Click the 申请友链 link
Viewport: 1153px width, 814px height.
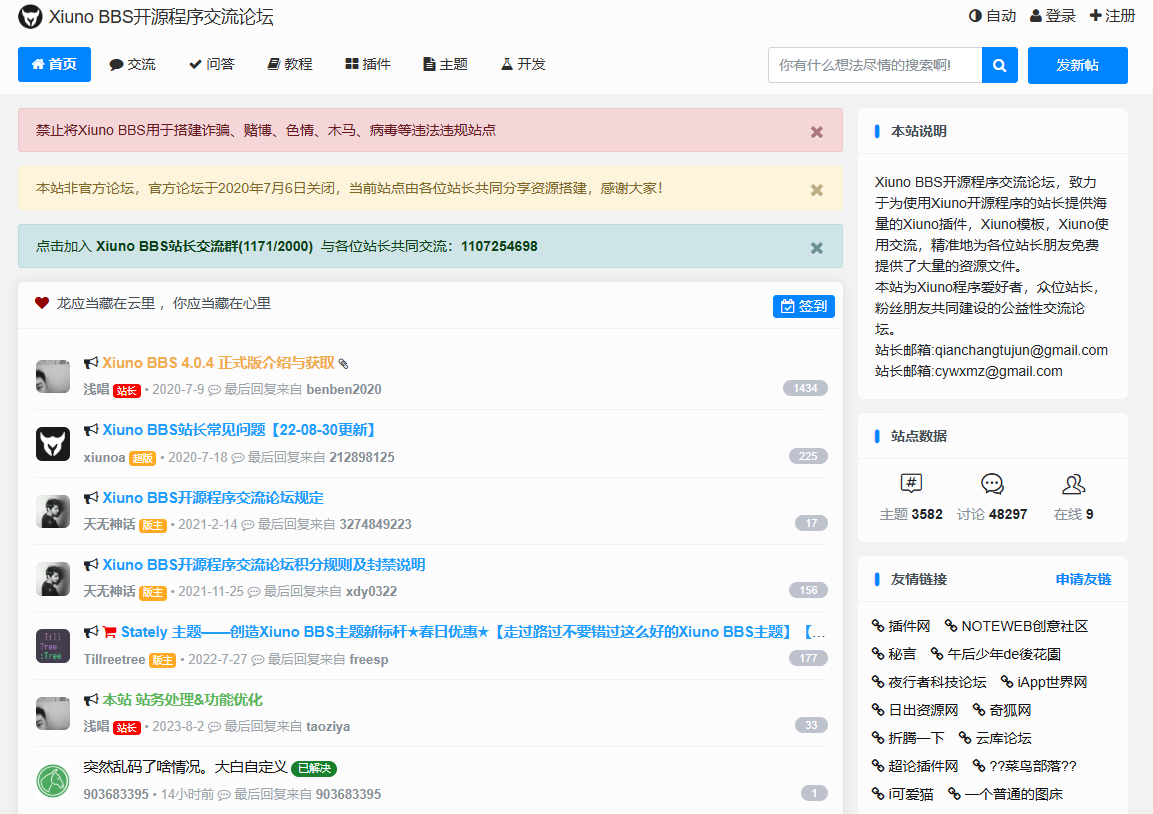(1083, 579)
